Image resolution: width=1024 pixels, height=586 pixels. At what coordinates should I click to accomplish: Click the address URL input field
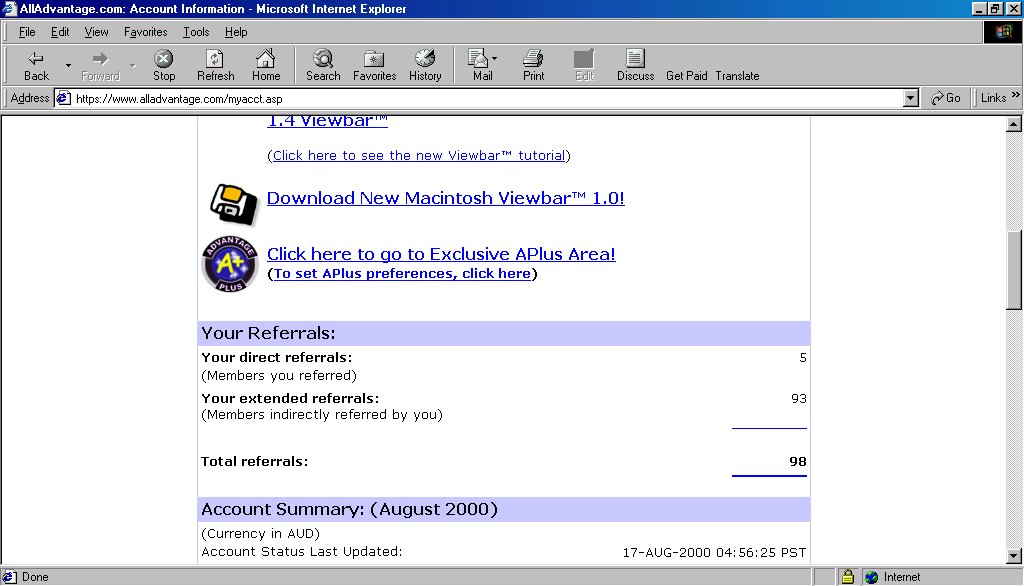click(x=480, y=98)
